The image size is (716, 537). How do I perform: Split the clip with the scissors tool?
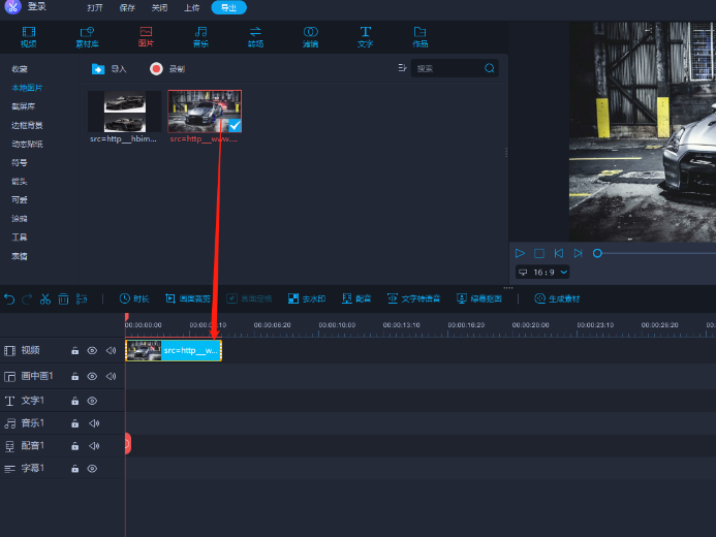[45, 299]
